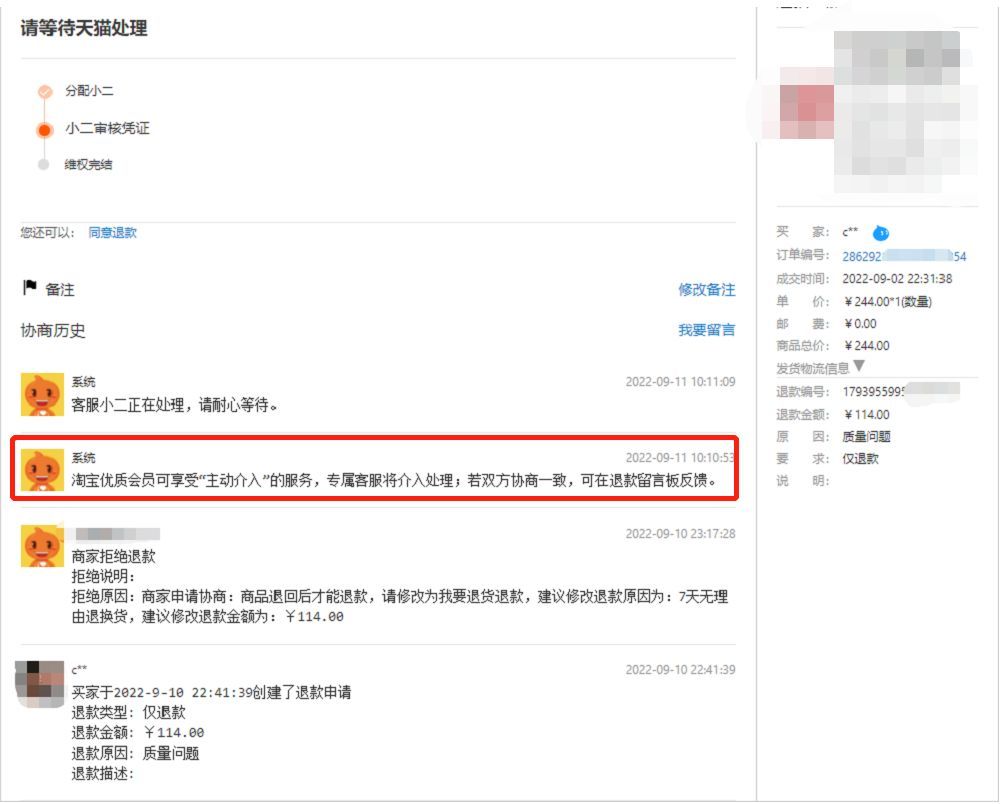Click the gray circle of the 维权完结 step

[43, 164]
